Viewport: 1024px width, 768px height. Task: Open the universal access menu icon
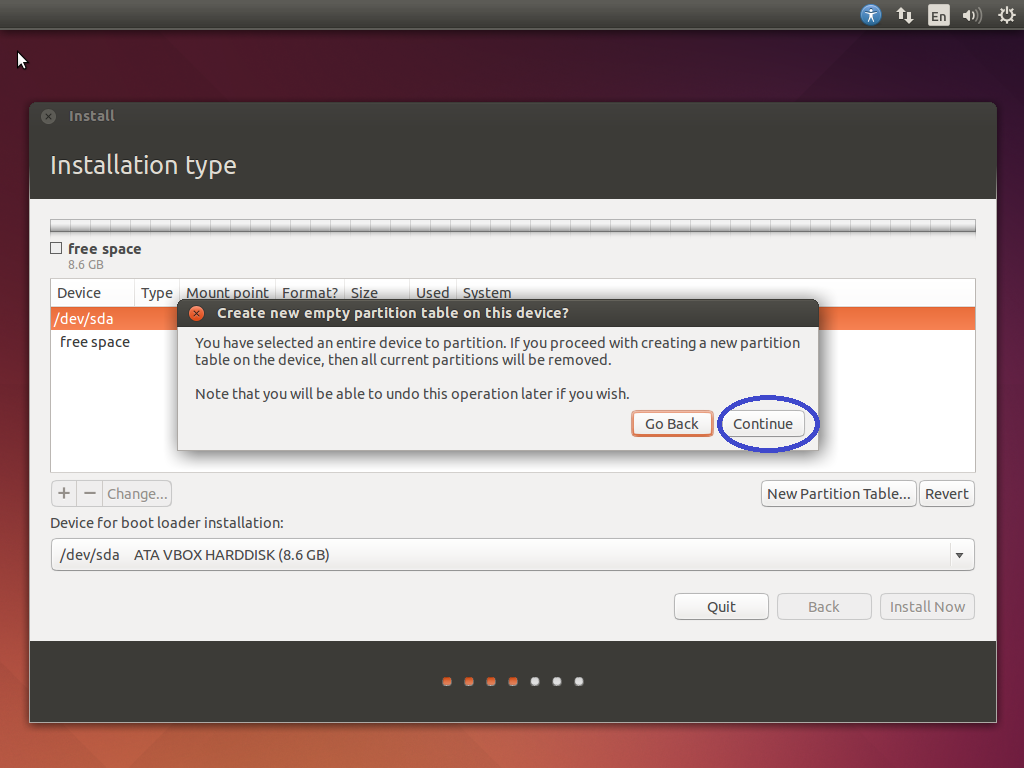pyautogui.click(x=870, y=15)
